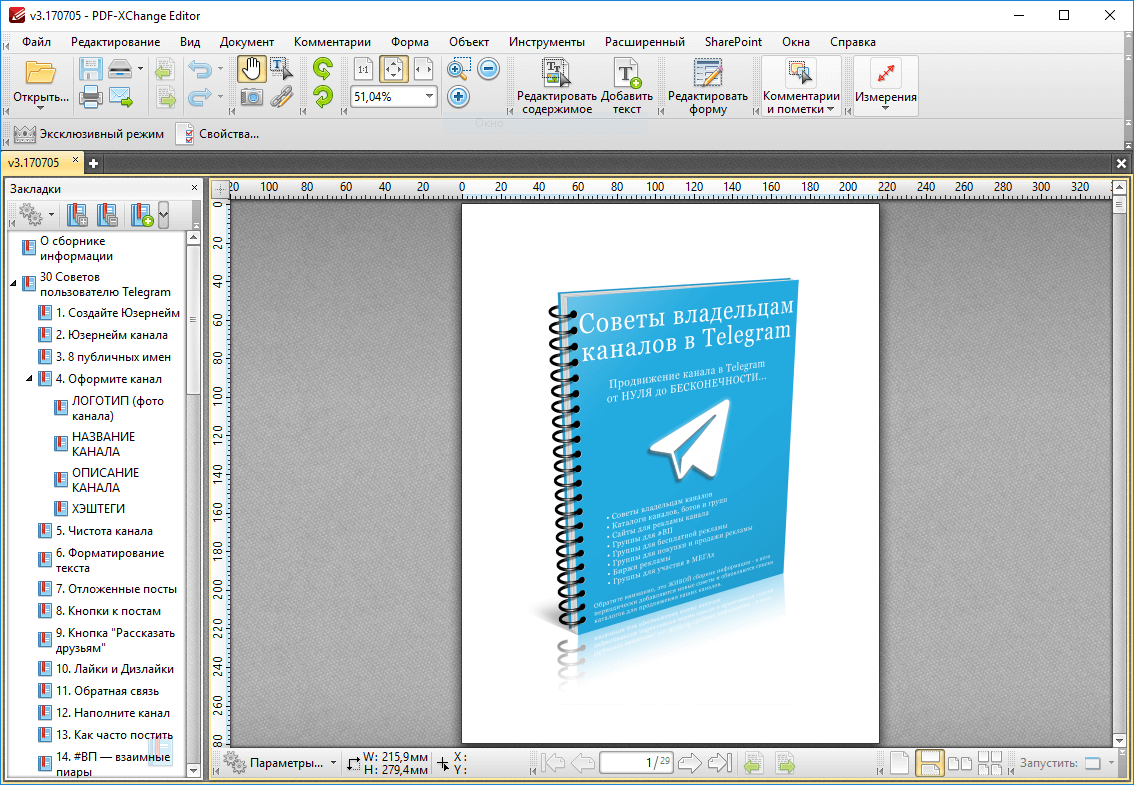Viewport: 1134px width, 785px height.
Task: Select the Hand tool
Action: (252, 69)
